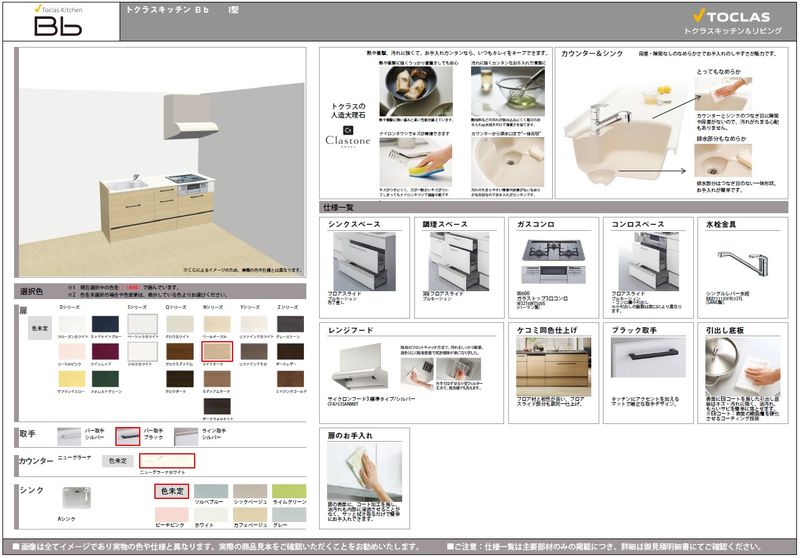Open the シンクスペース spec image

pyautogui.click(x=364, y=261)
